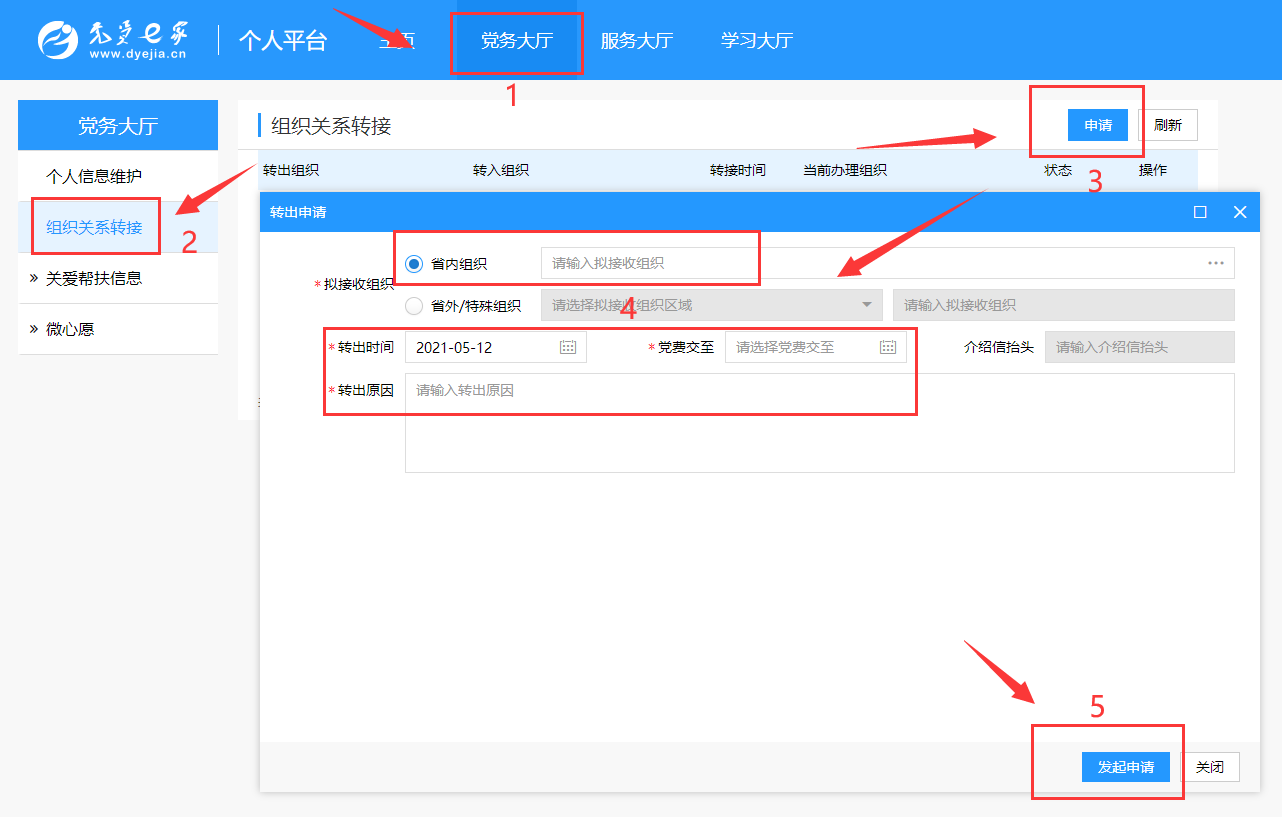Expand the 微心愿 sidebar section
Screen dimensions: 1282x817
point(70,329)
